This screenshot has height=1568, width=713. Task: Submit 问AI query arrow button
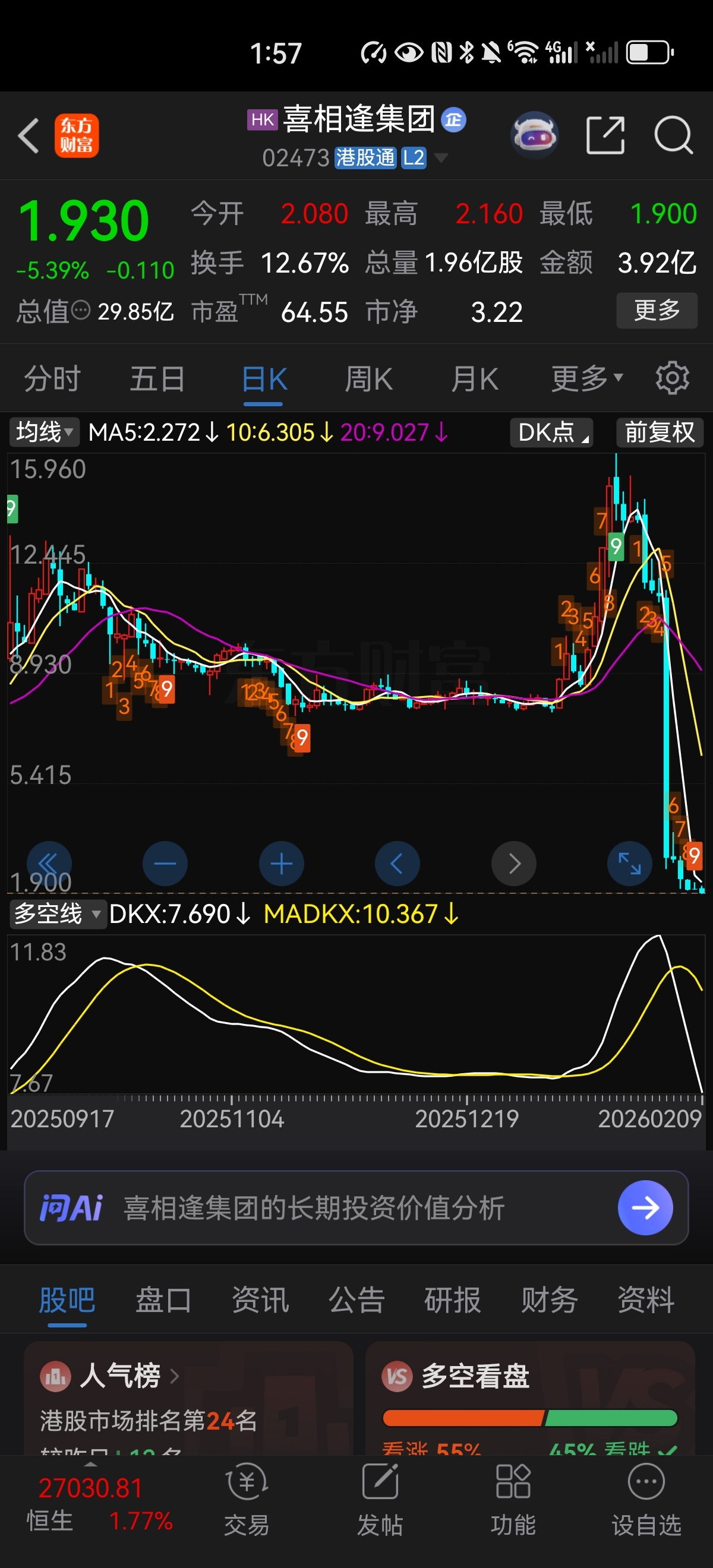pyautogui.click(x=645, y=1207)
